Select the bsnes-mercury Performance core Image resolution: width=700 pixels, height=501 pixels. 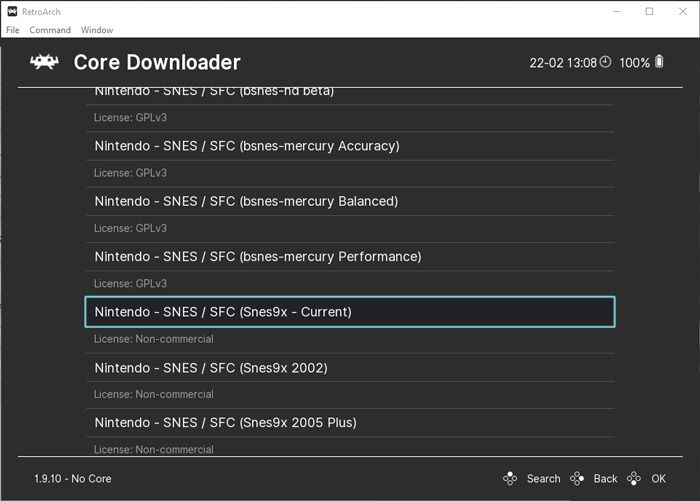pos(350,257)
